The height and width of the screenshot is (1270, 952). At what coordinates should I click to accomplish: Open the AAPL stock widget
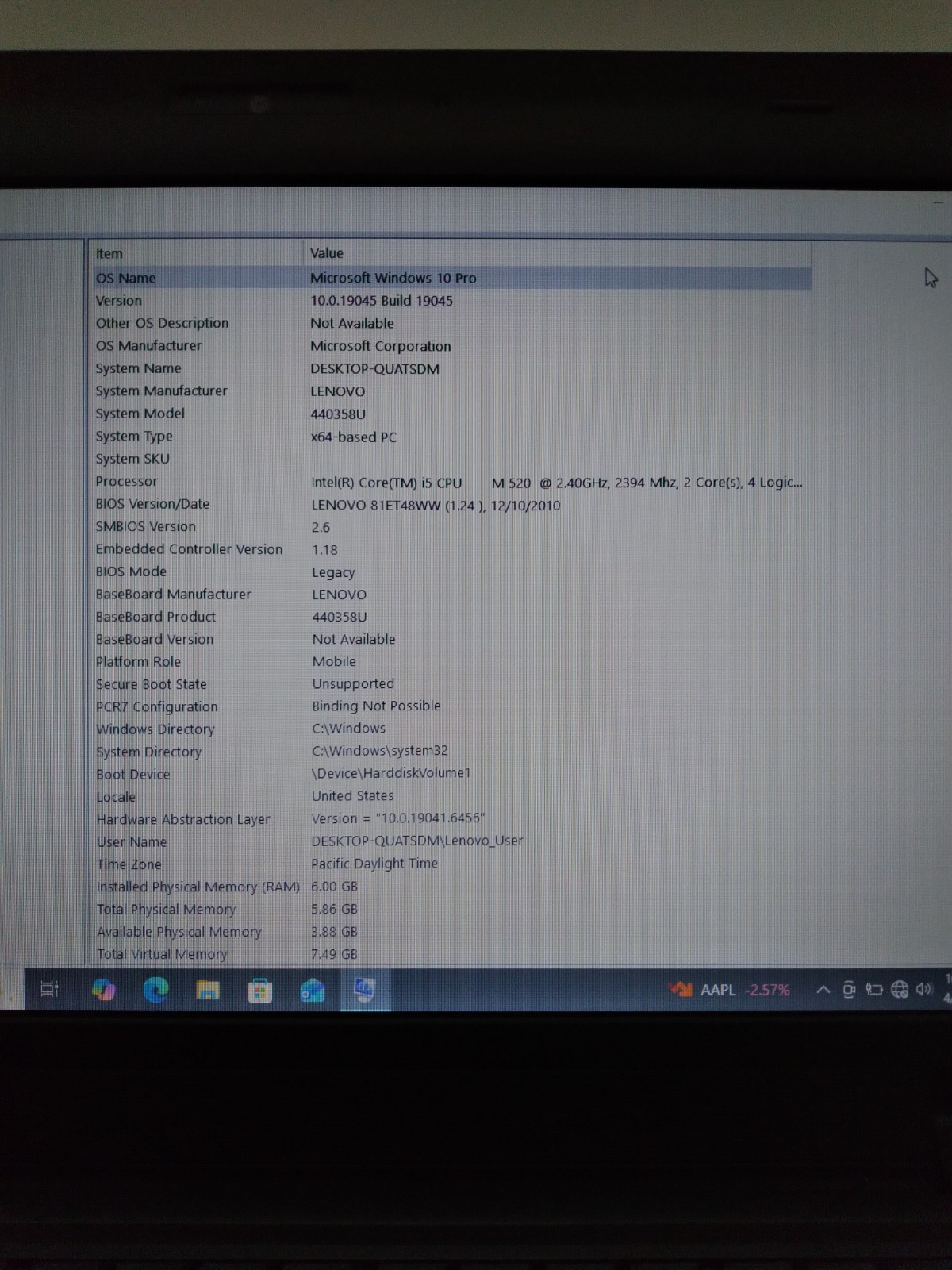click(730, 990)
